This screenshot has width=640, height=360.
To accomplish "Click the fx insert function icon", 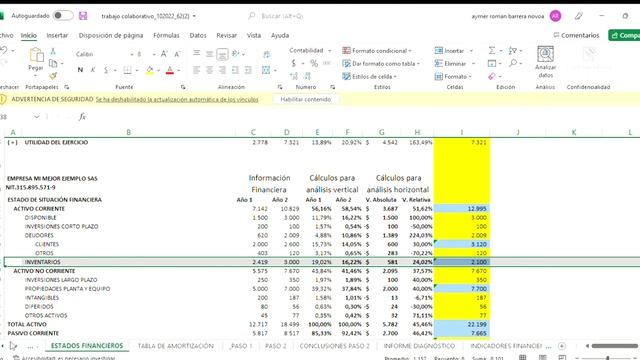I will point(82,117).
